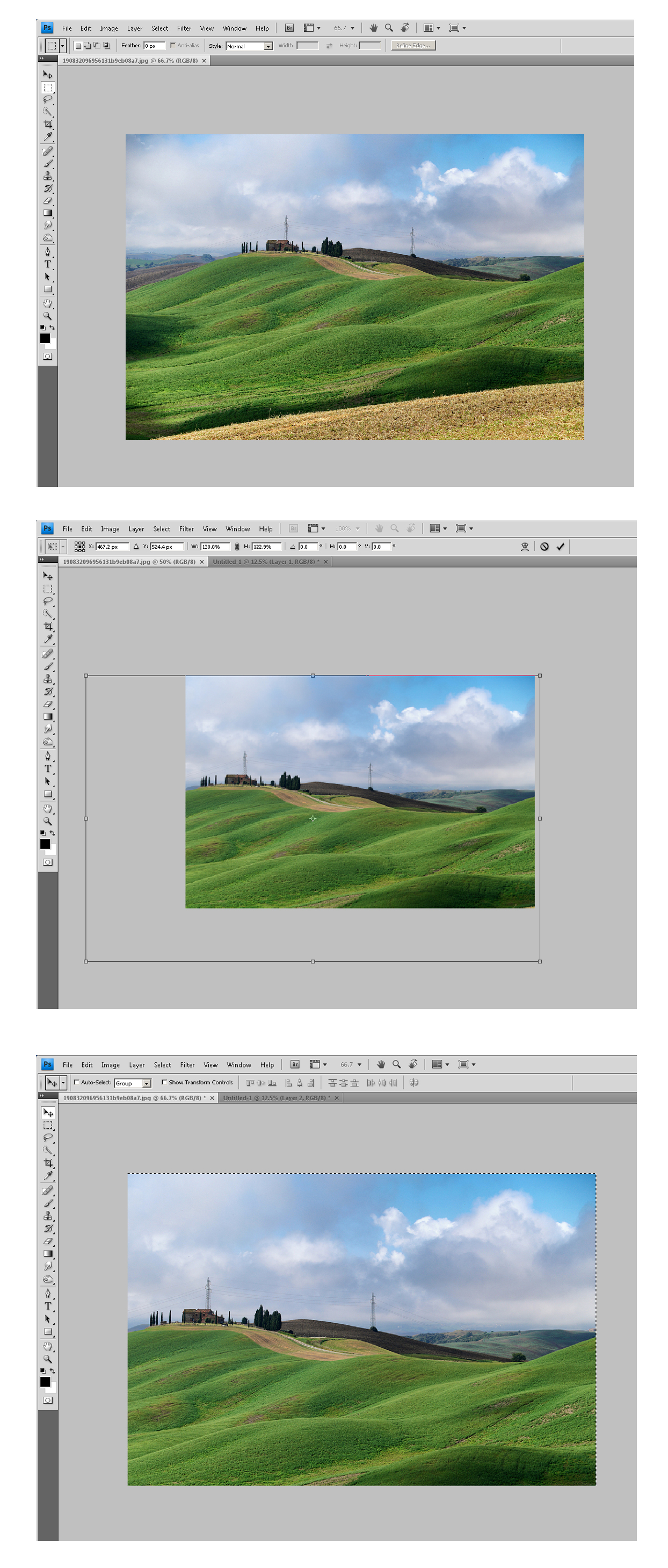668x1568 pixels.
Task: Enable the Auto-Select checkbox
Action: coord(77,1082)
